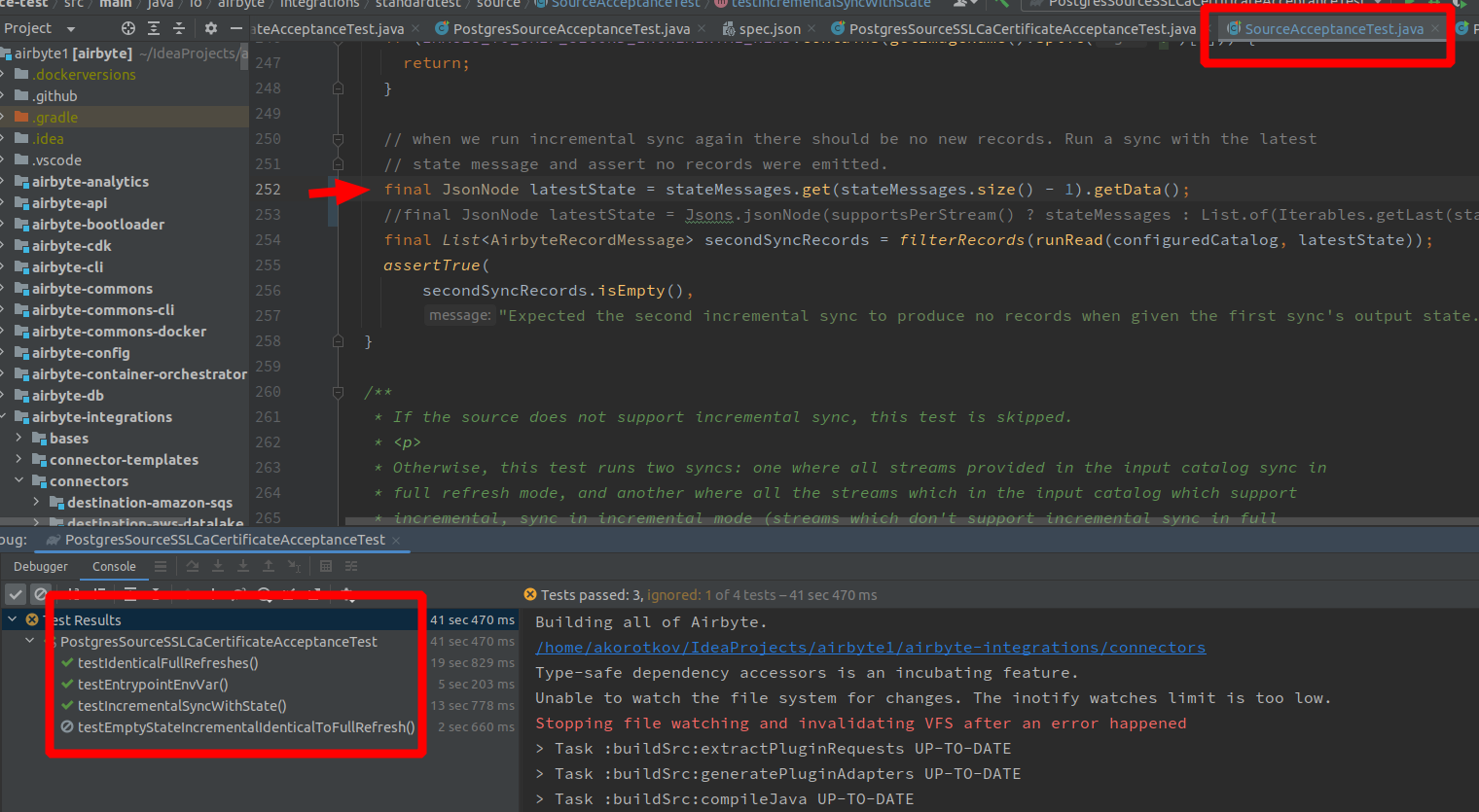This screenshot has width=1479, height=812.
Task: Click Run to Cursor debug icon
Action: pyautogui.click(x=294, y=566)
